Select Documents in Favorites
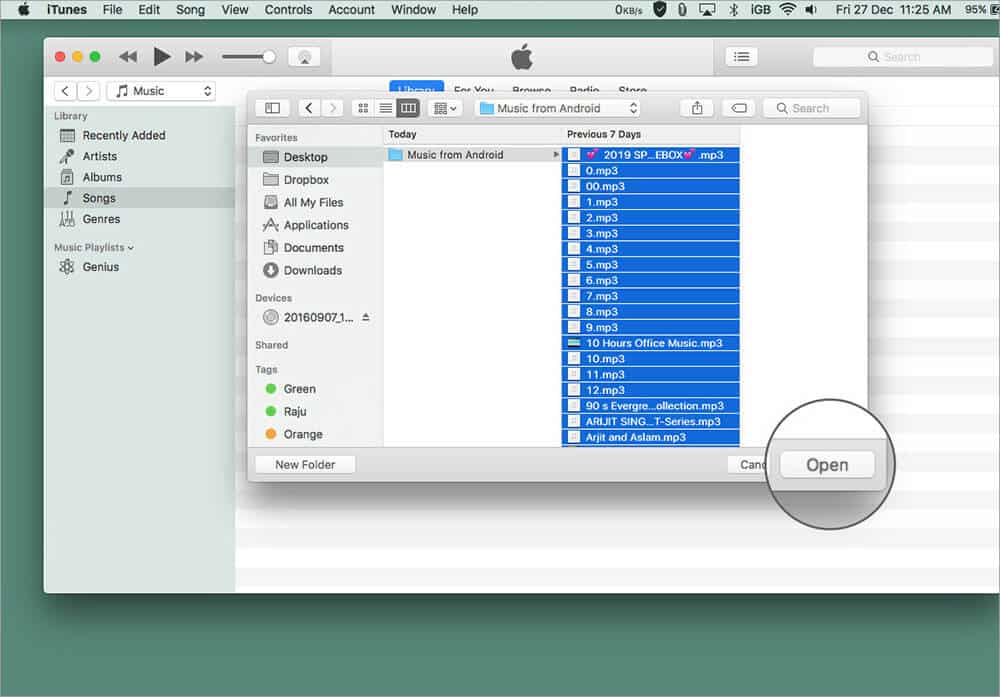 click(316, 247)
